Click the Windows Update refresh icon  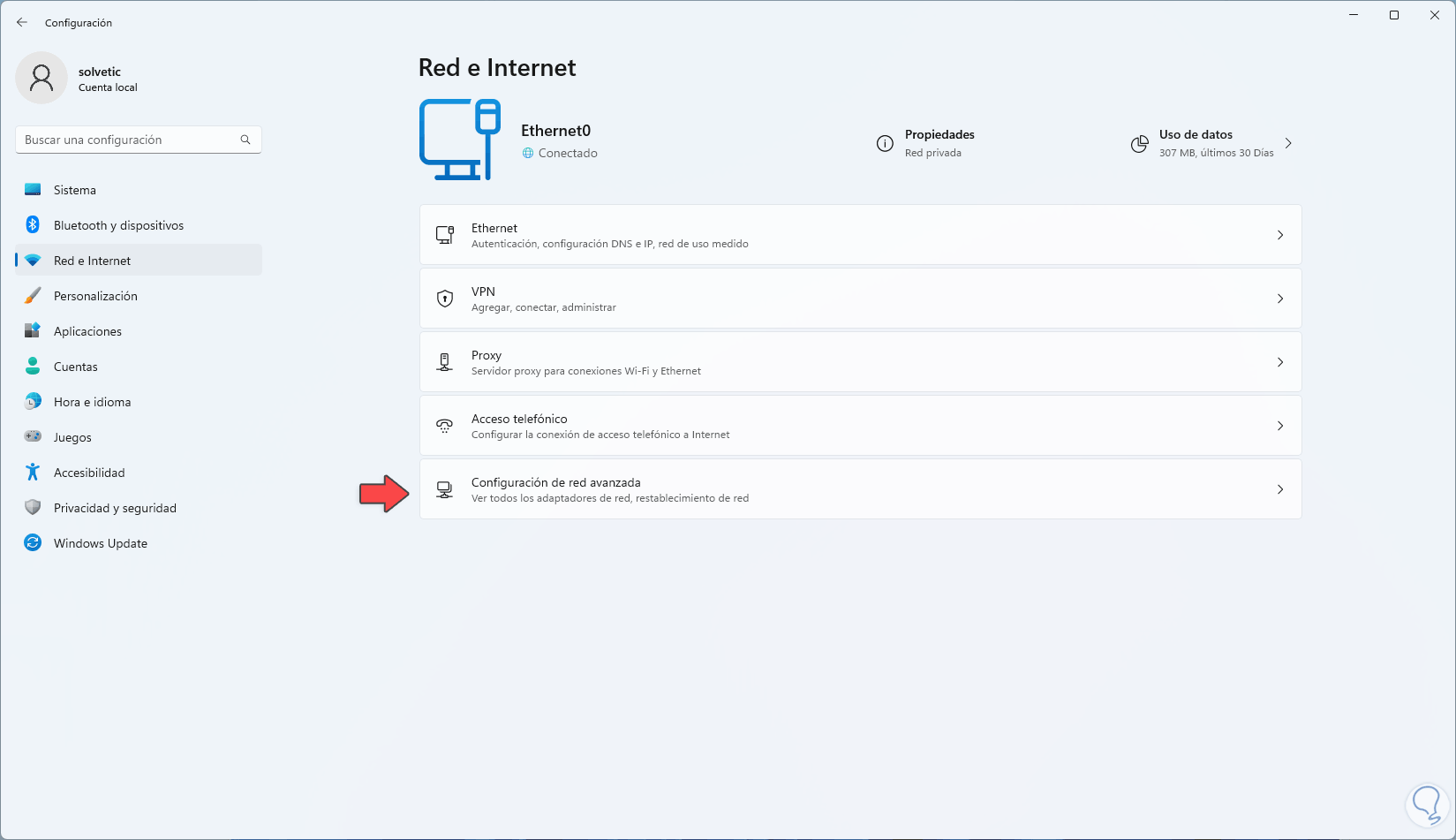click(x=33, y=543)
